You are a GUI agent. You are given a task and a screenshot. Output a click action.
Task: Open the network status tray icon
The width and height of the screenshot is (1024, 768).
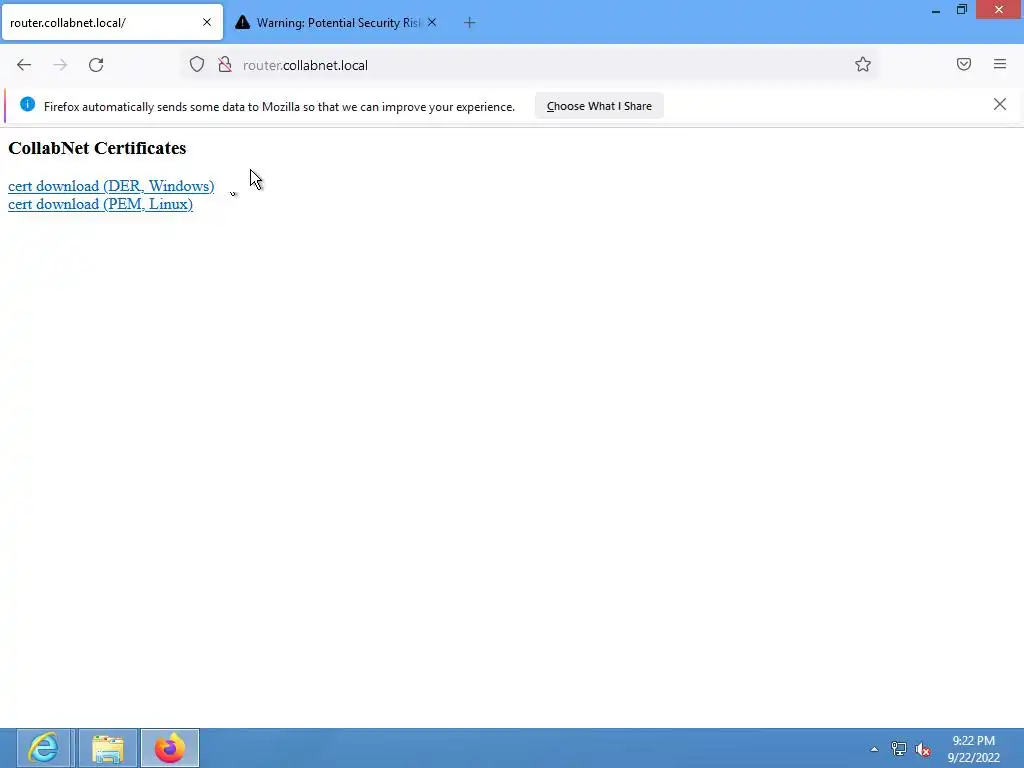[899, 749]
